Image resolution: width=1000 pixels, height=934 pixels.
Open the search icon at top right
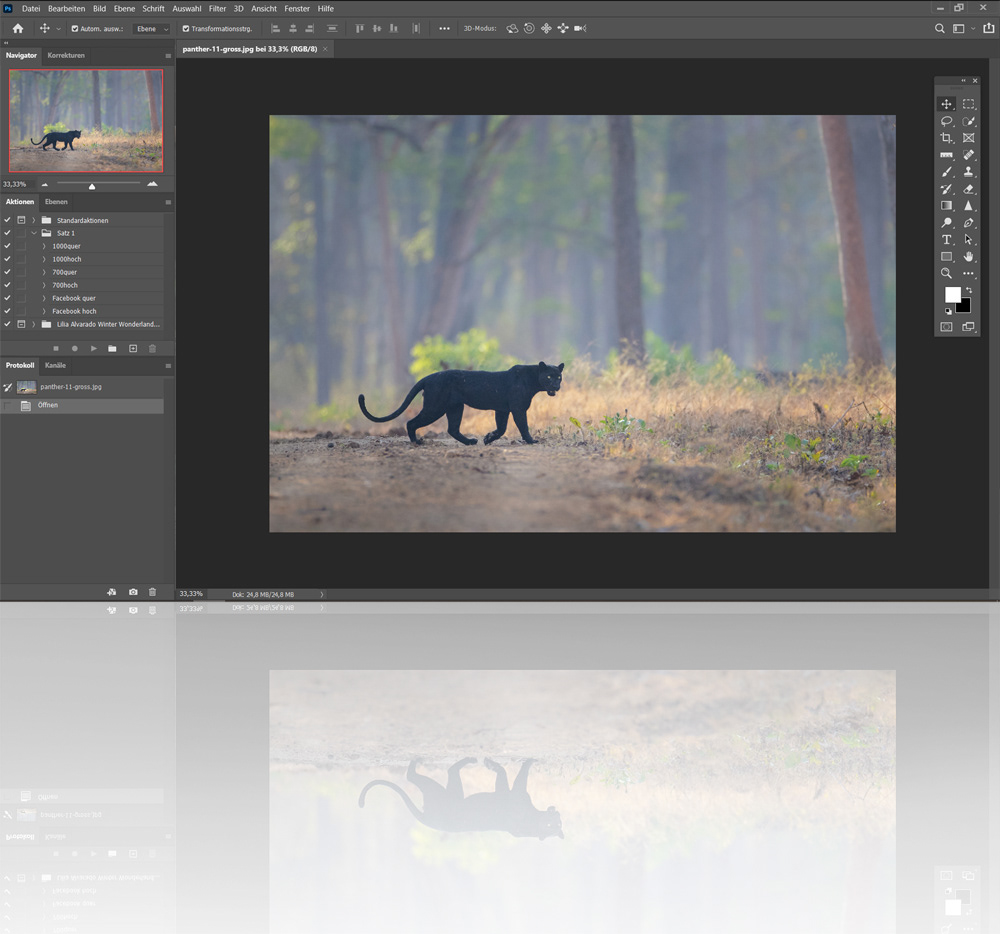click(939, 29)
